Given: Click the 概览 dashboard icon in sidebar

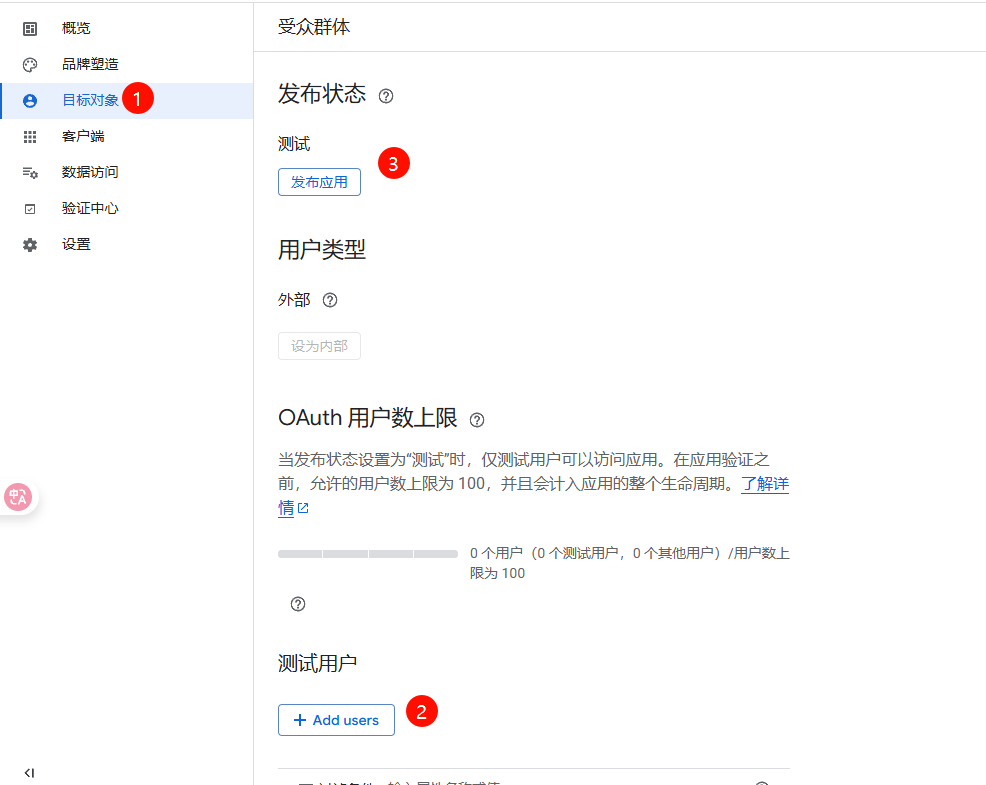Looking at the screenshot, I should coord(30,28).
